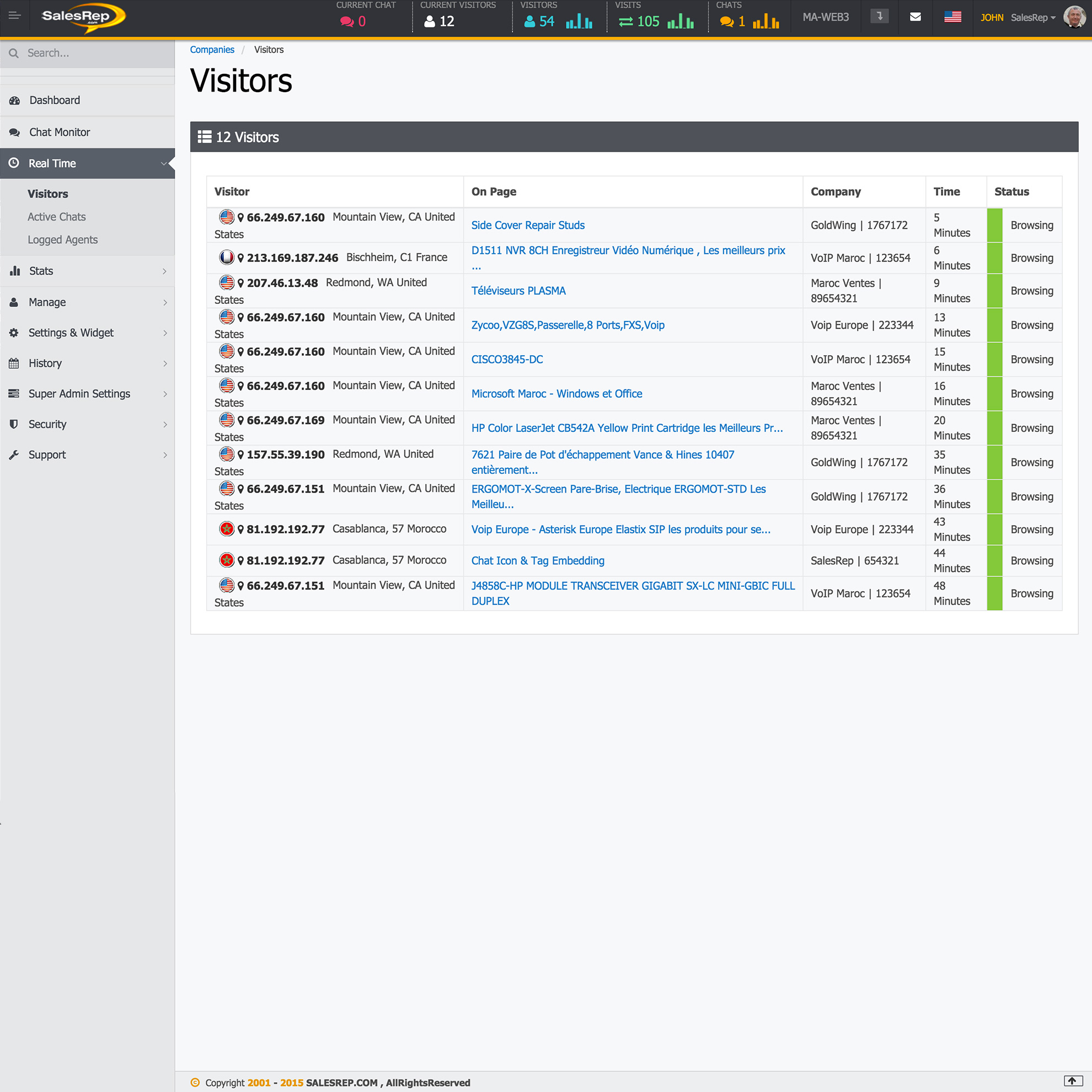This screenshot has height=1092, width=1092.
Task: Expand the Manage menu chevron
Action: click(x=165, y=302)
